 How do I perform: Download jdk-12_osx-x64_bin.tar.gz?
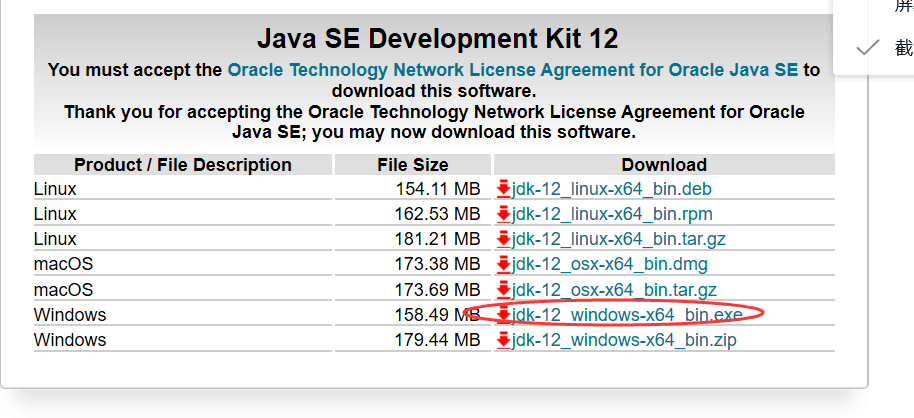(x=614, y=289)
